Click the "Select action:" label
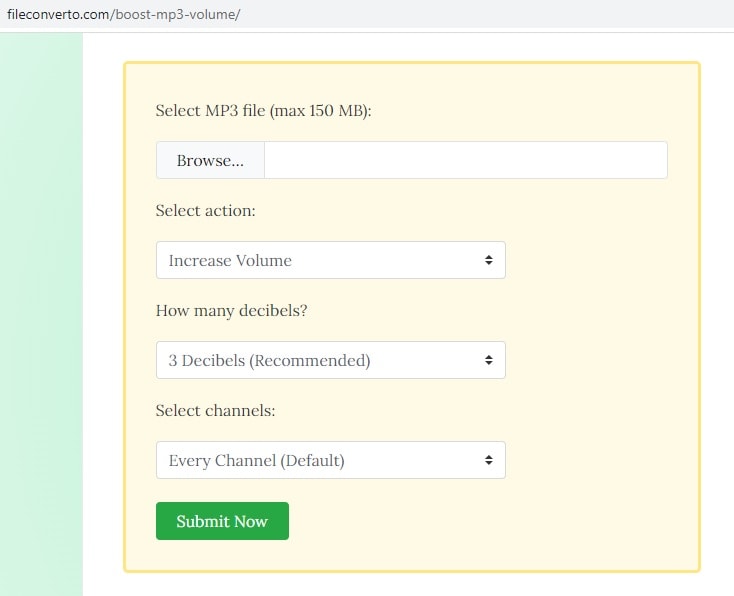The image size is (734, 596). point(205,211)
